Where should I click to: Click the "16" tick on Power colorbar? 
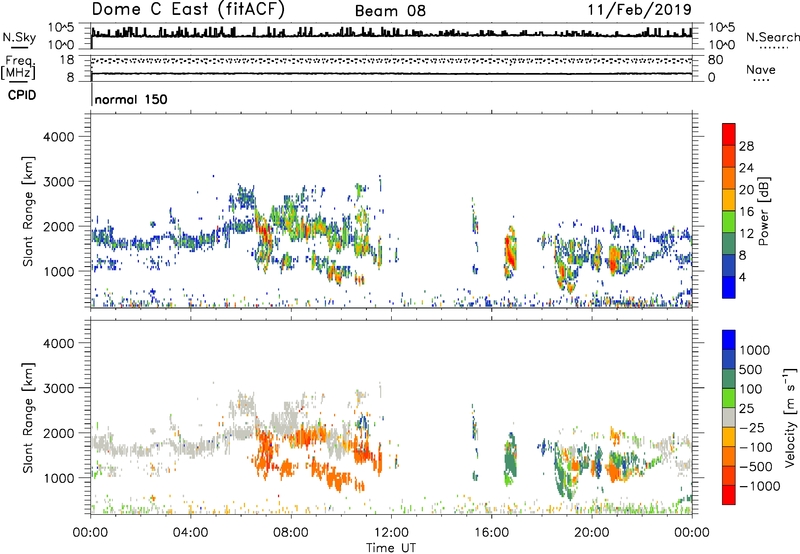click(x=746, y=212)
